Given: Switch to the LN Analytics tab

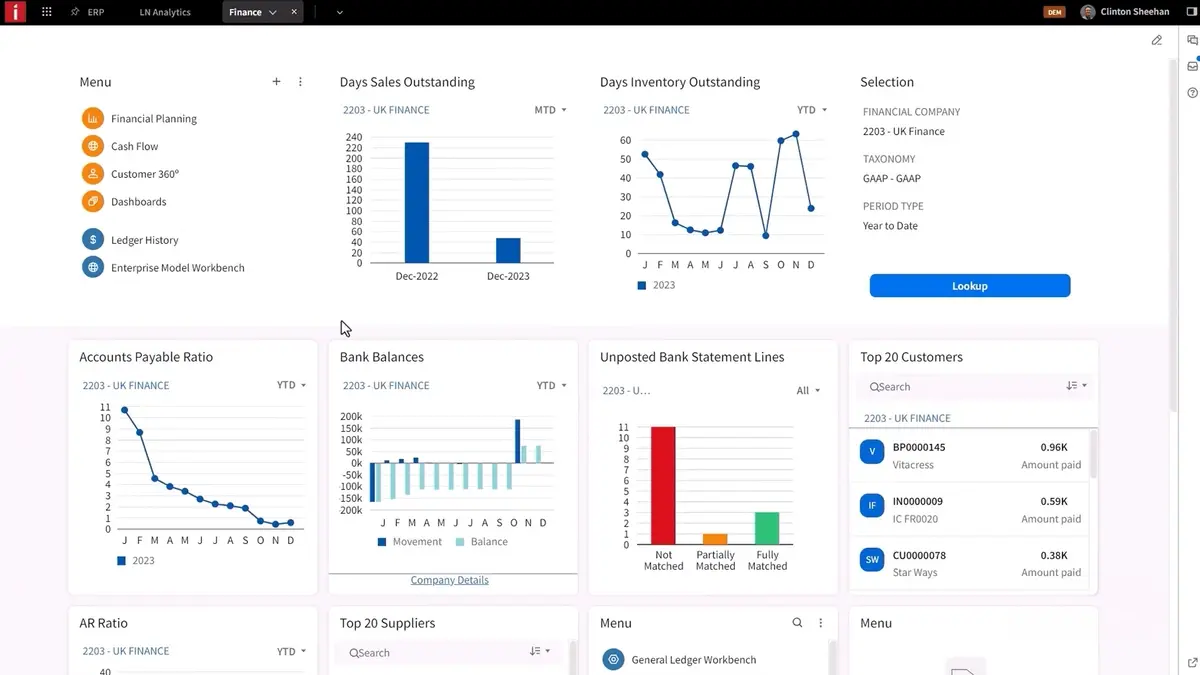Looking at the screenshot, I should 165,12.
